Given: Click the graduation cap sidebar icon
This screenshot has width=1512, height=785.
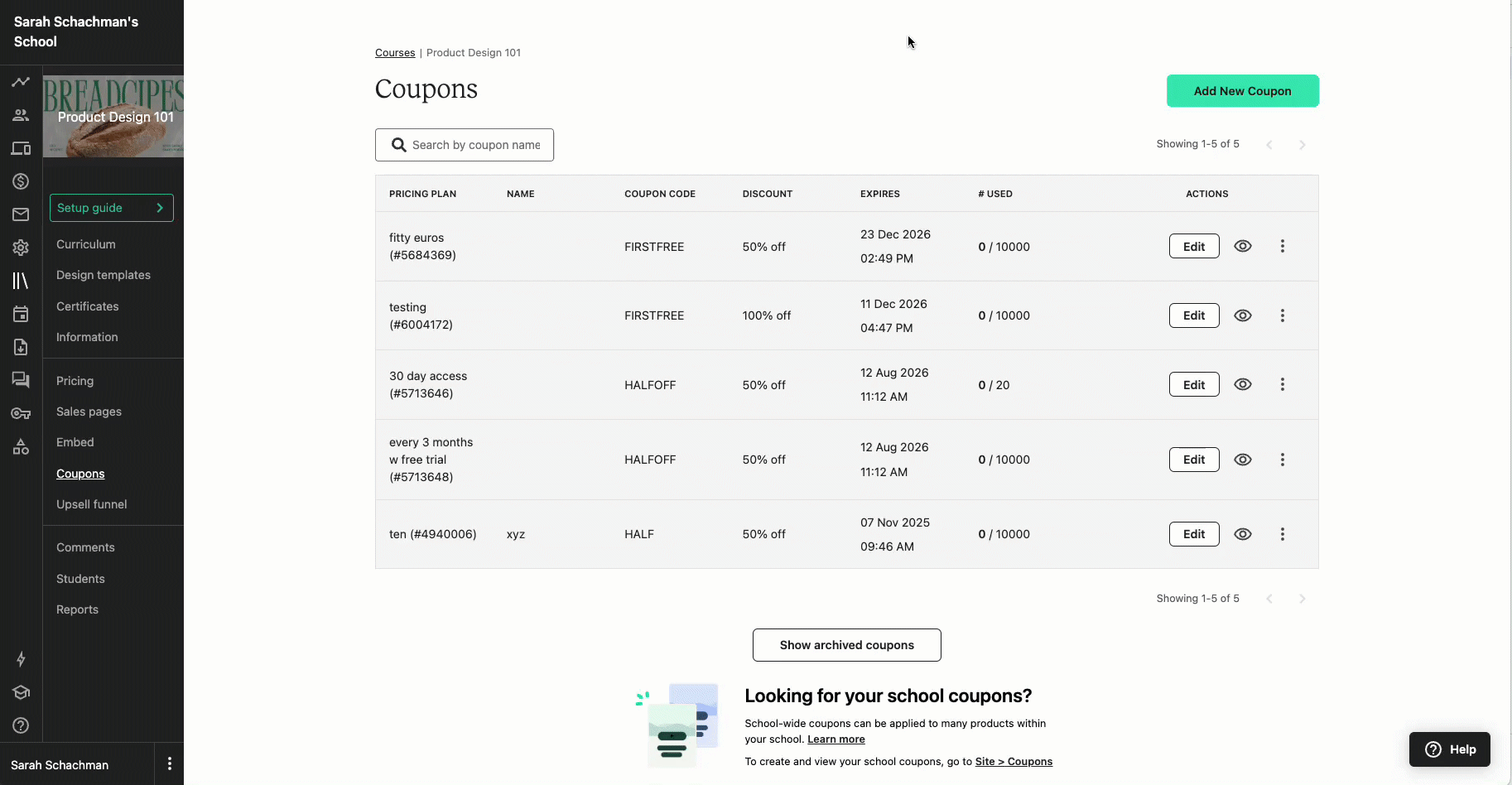Looking at the screenshot, I should pyautogui.click(x=21, y=692).
